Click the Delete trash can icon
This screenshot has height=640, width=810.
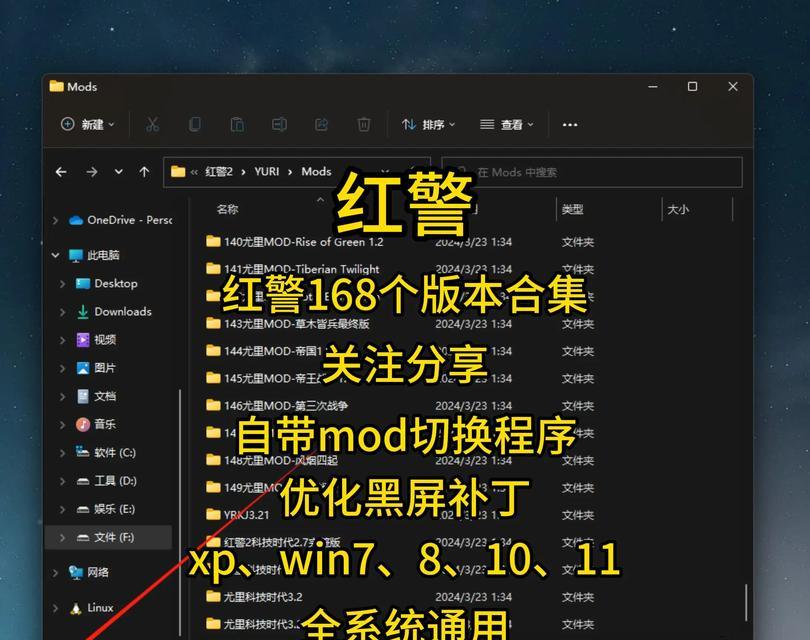(364, 124)
